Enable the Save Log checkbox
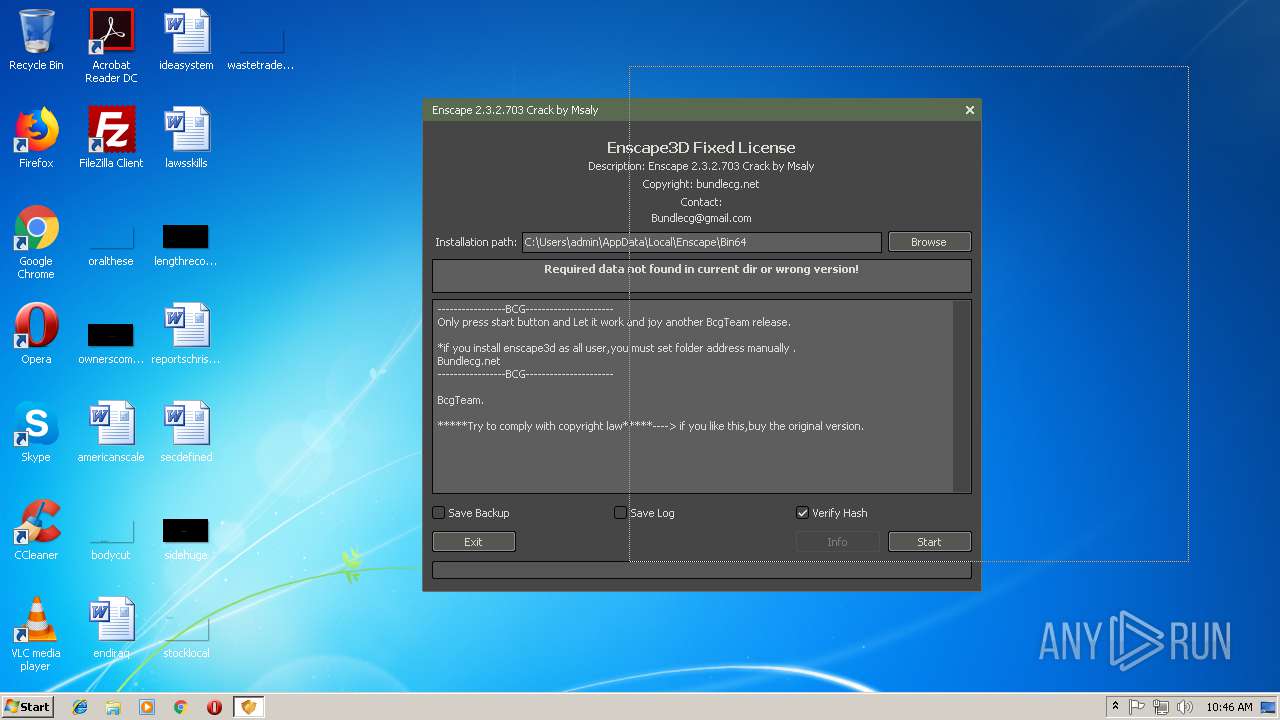The height and width of the screenshot is (720, 1280). pos(621,513)
